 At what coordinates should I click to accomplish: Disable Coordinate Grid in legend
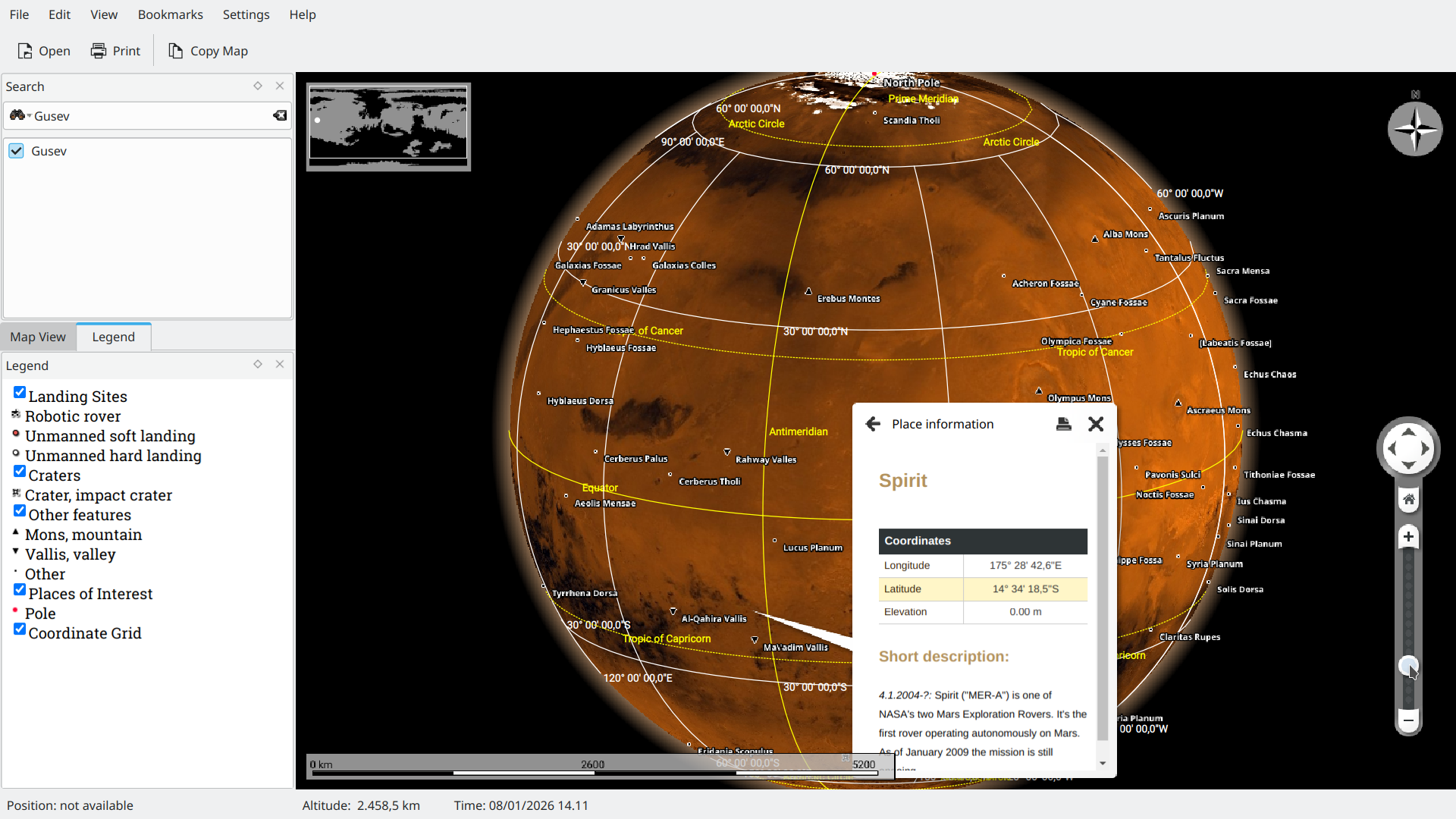coord(20,629)
